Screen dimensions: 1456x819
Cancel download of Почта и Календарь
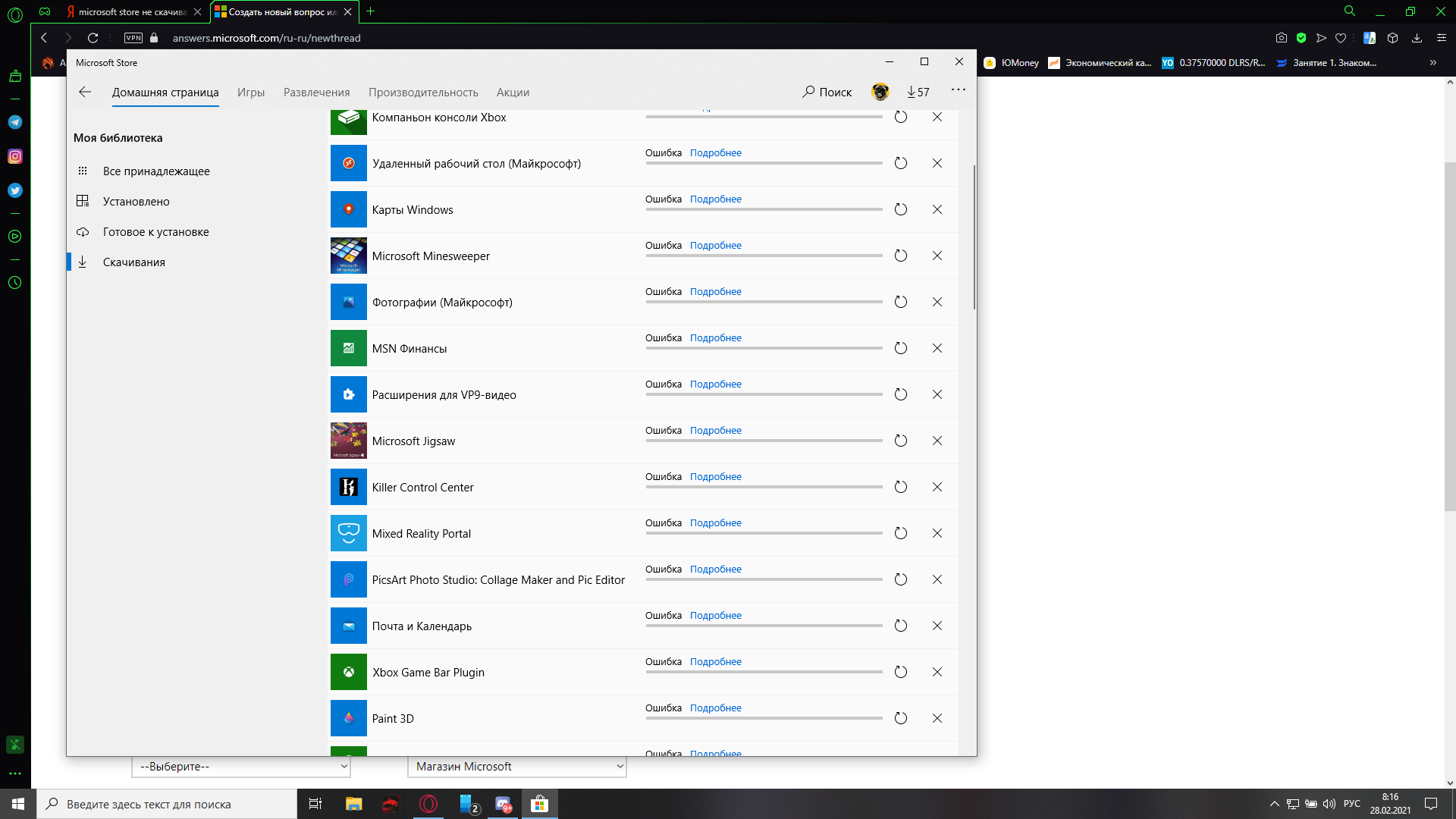point(937,626)
